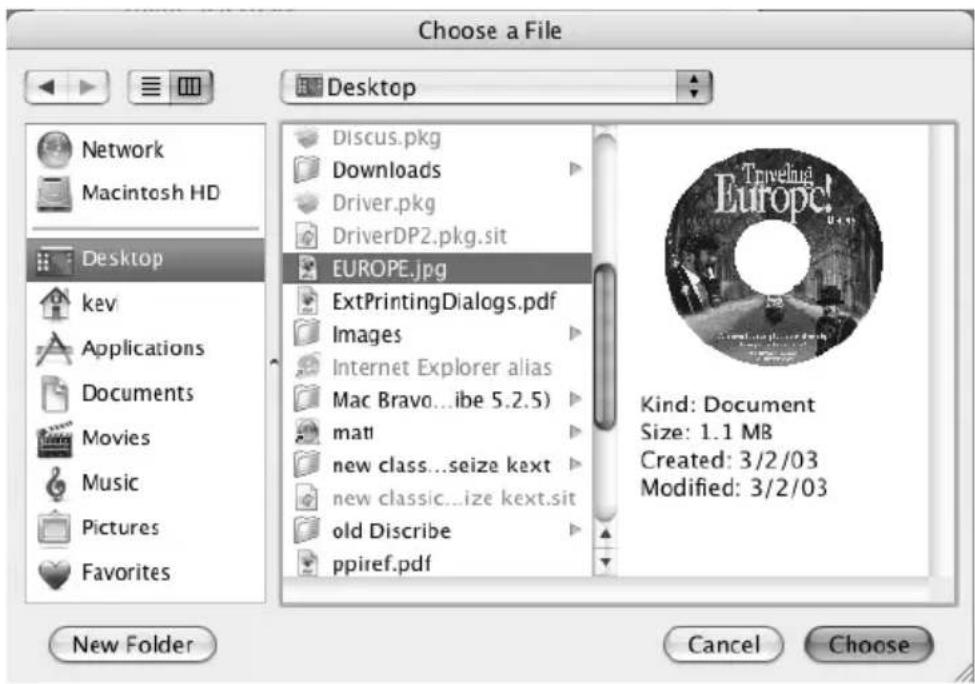Open the Music note icon
The image size is (975, 684).
56,484
